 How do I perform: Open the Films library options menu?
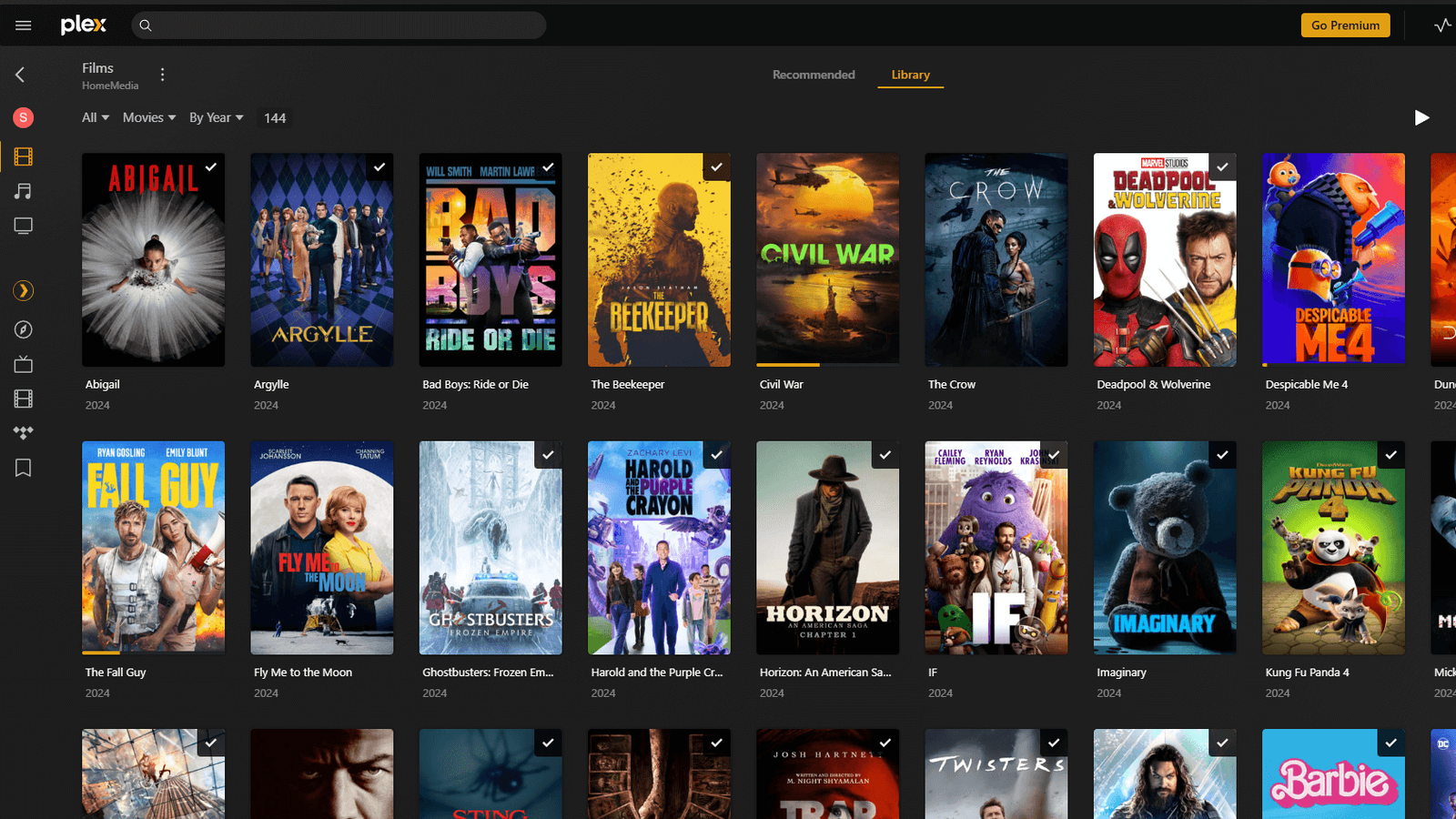pos(162,75)
